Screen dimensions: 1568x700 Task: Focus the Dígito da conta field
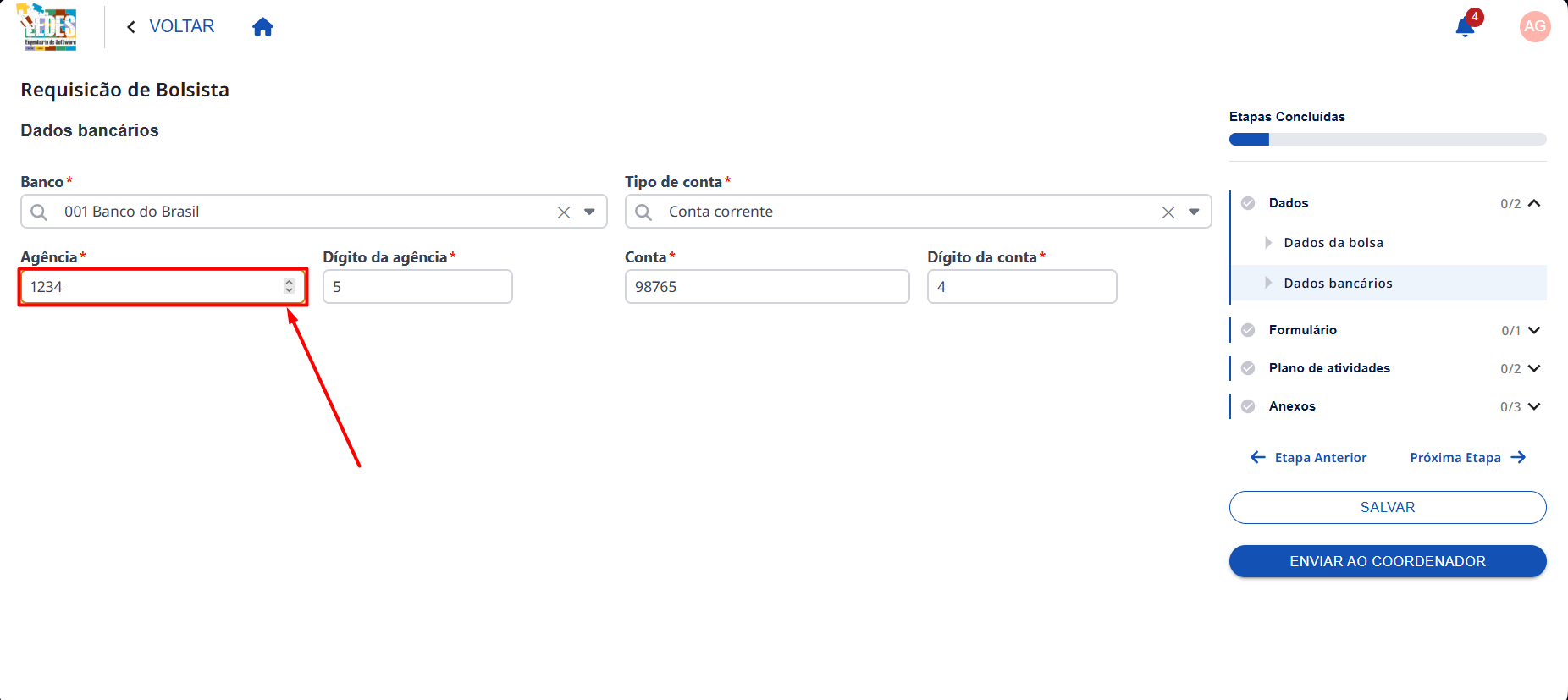(x=1022, y=287)
